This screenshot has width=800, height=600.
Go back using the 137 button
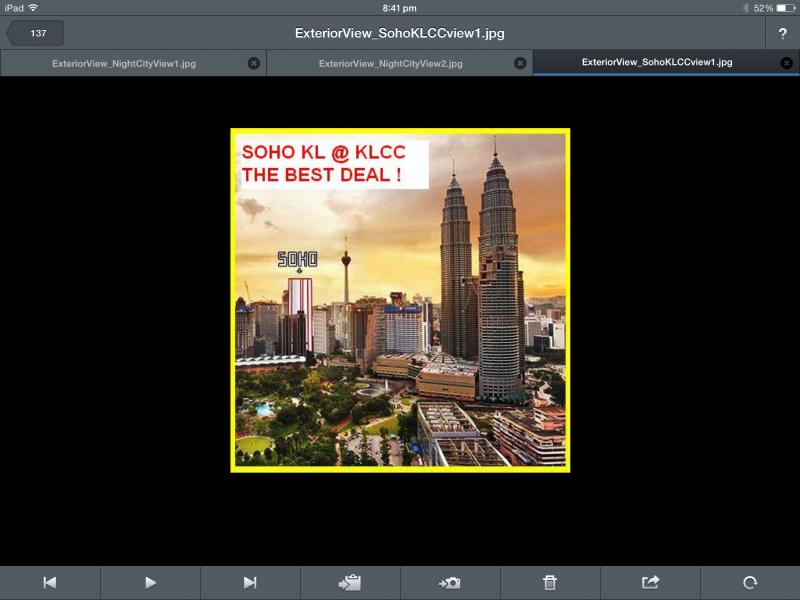pyautogui.click(x=35, y=33)
